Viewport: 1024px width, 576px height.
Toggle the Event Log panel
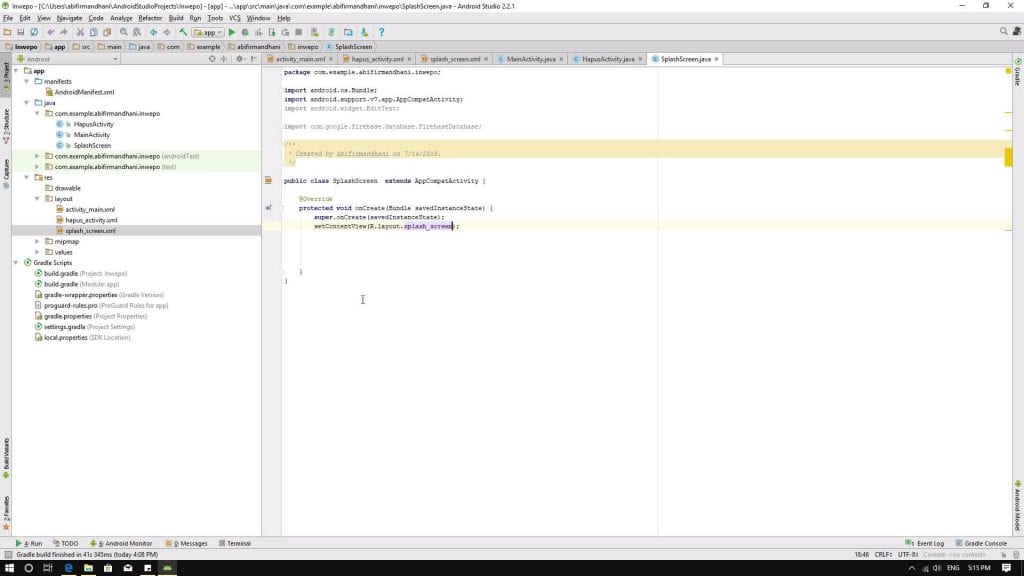click(928, 543)
